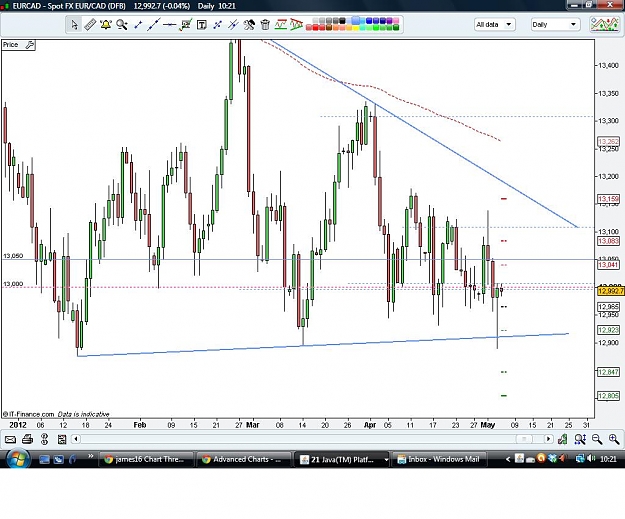Switch to Advanced Charts Chrome window
The image size is (625, 519).
[244, 460]
